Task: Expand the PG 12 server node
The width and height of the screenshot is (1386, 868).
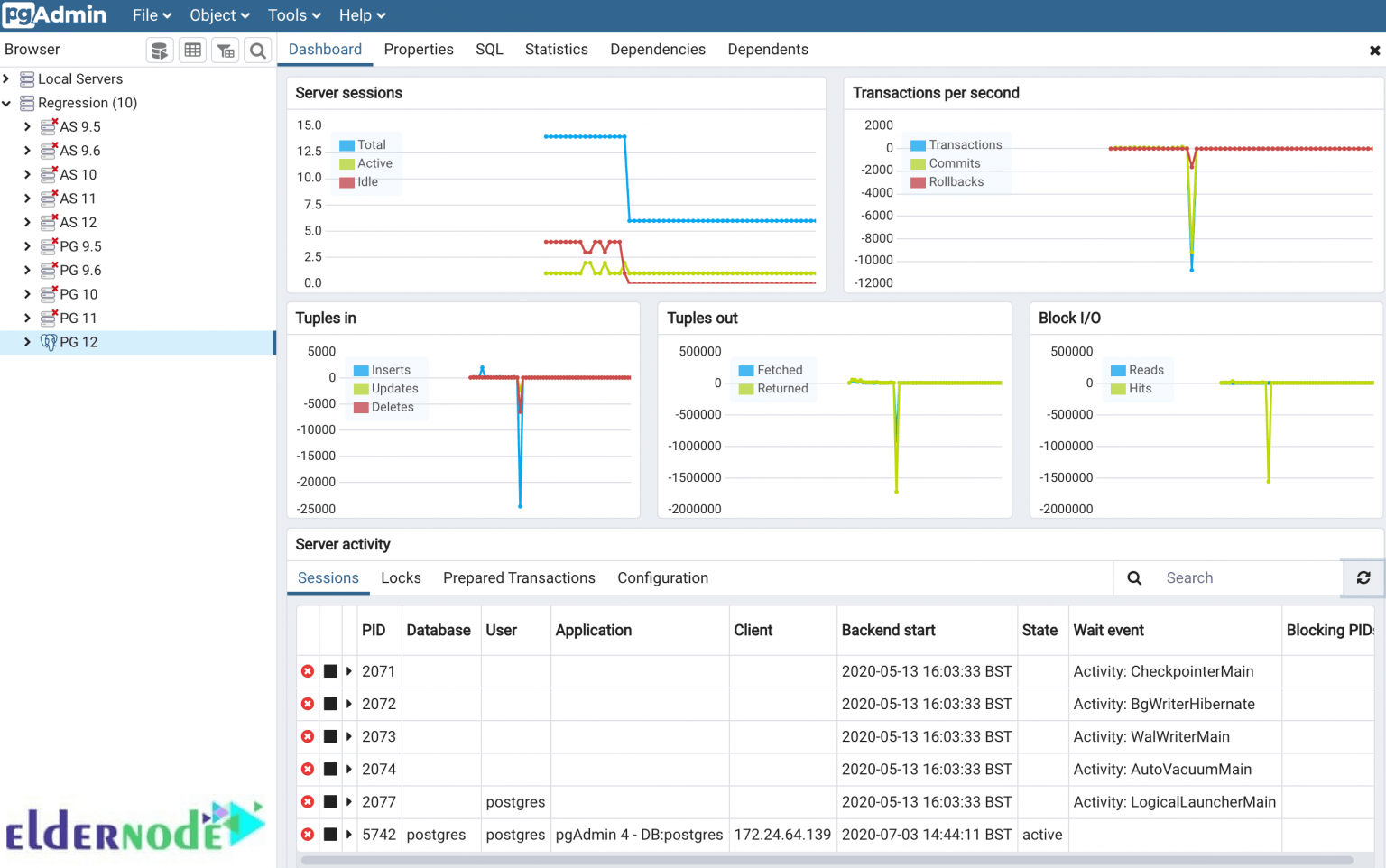Action: click(27, 342)
